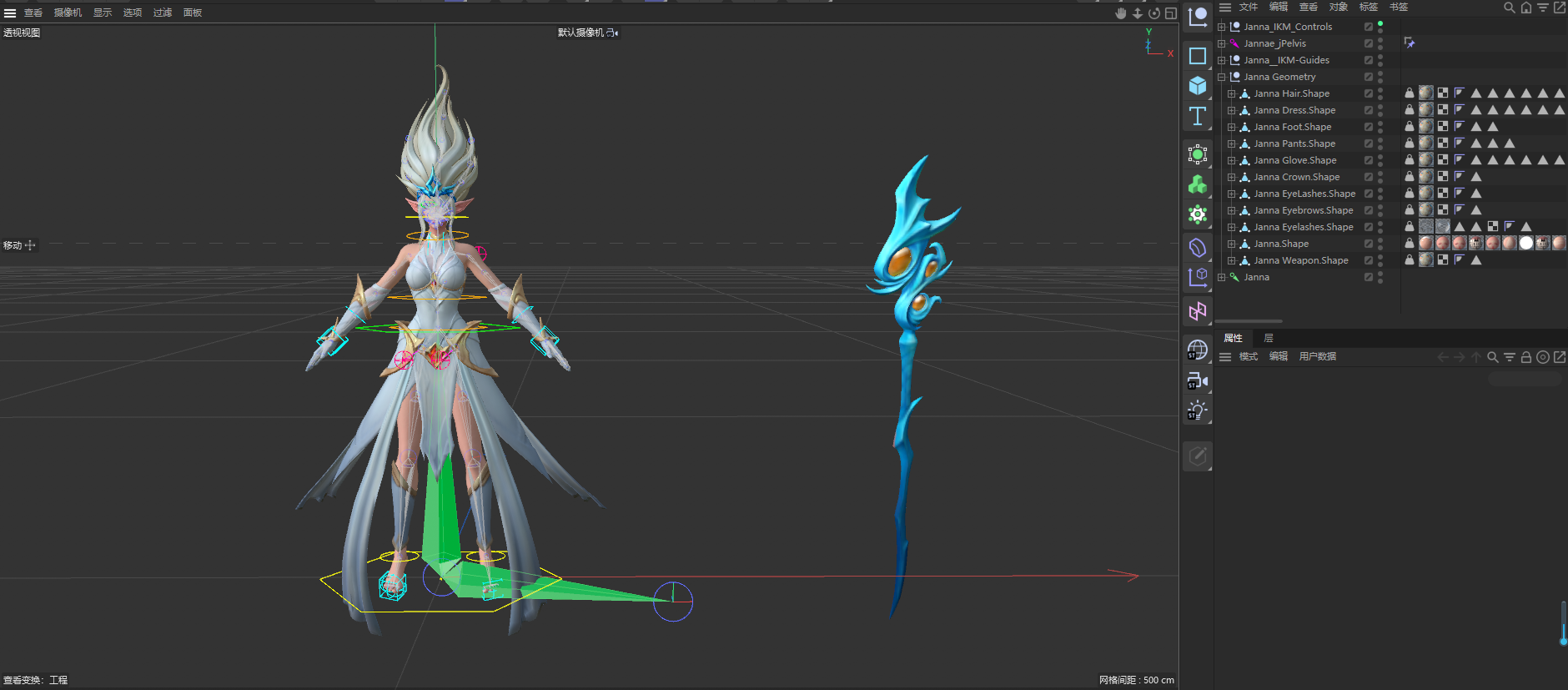The image size is (1568, 690).
Task: Pop out the Object Manager window
Action: click(1560, 8)
